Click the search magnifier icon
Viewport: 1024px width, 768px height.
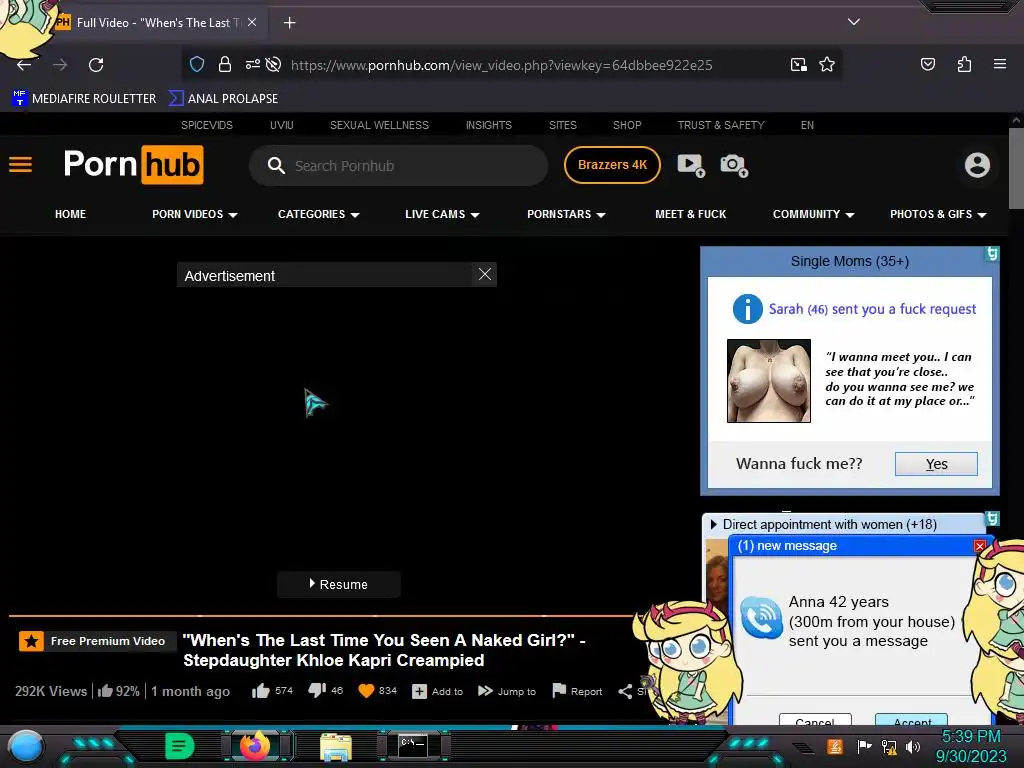coord(276,166)
